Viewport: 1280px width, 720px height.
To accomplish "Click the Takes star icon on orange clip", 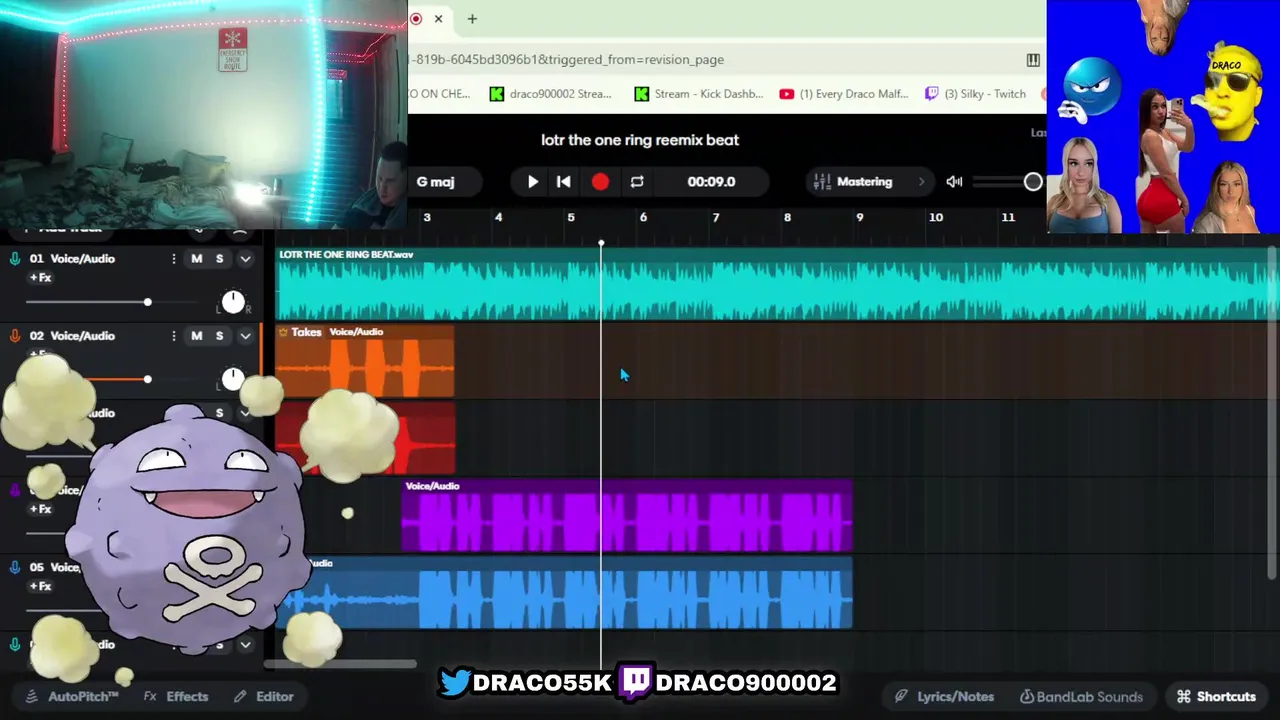I will 283,332.
